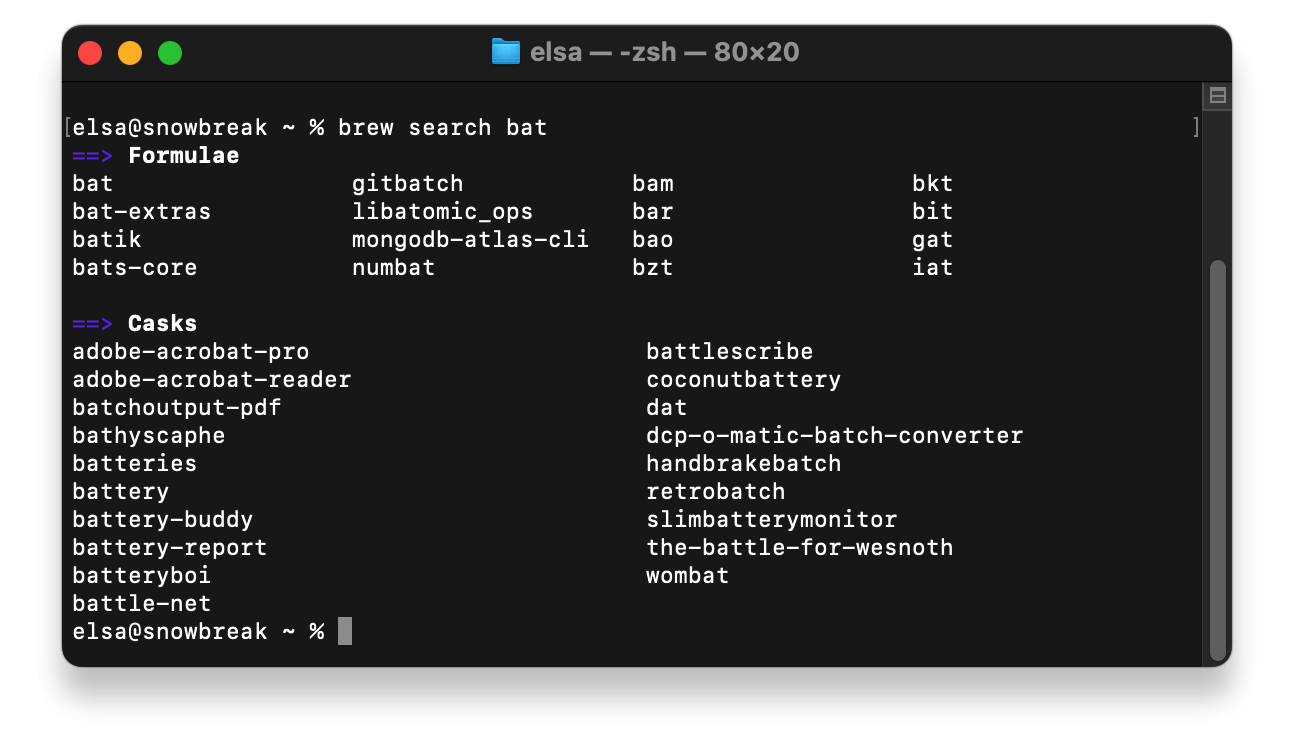Click cask "coconutbattery"
This screenshot has width=1294, height=729.
[x=744, y=380]
